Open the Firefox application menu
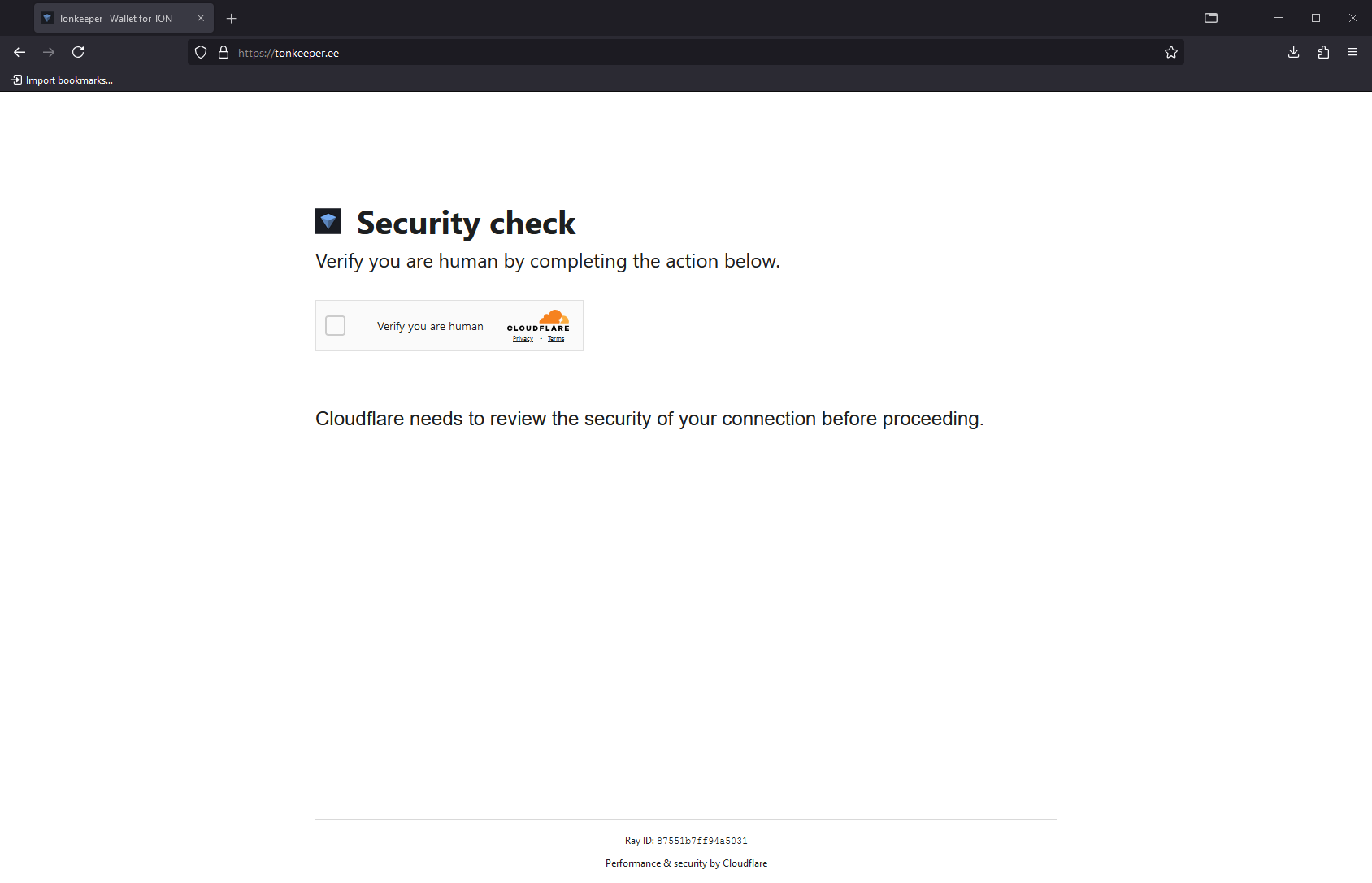This screenshot has width=1372, height=883. 1352,52
